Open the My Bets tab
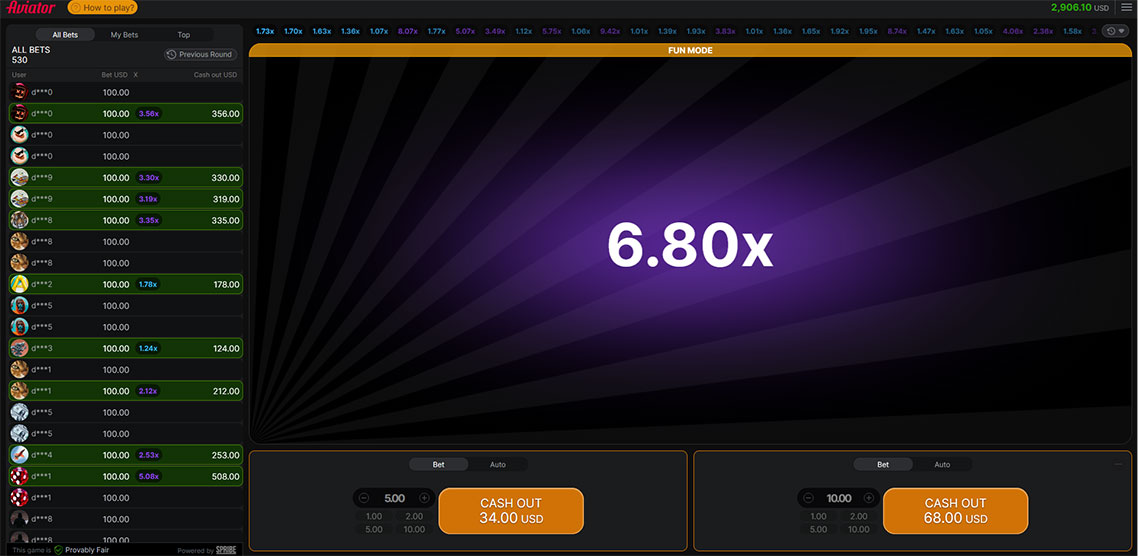 pyautogui.click(x=124, y=35)
